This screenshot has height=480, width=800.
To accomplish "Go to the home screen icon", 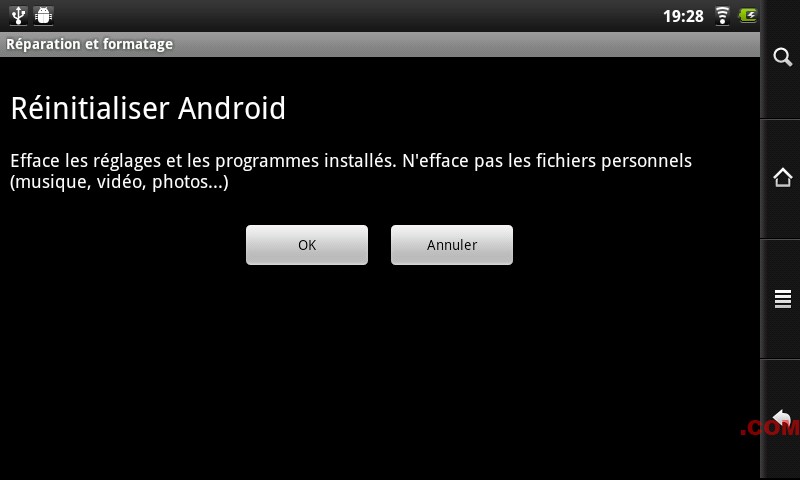I will [x=782, y=178].
